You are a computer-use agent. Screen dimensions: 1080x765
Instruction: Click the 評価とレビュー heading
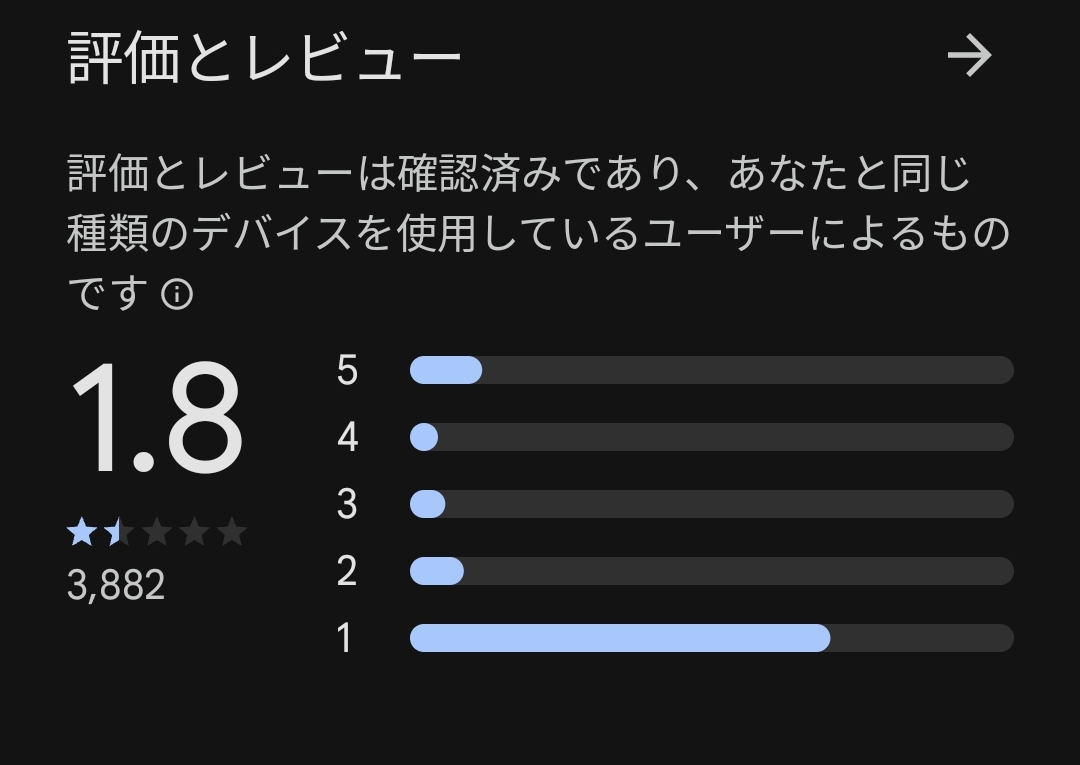(264, 58)
